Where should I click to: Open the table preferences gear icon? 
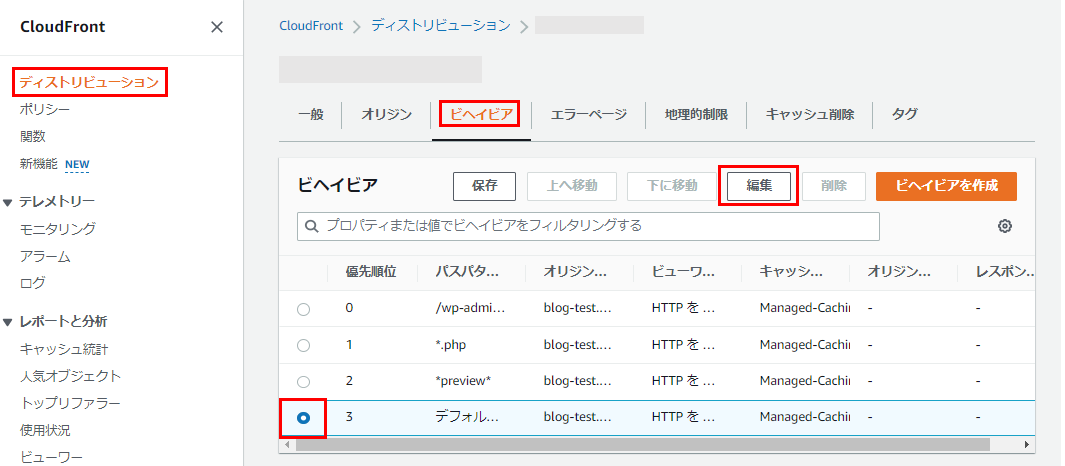pyautogui.click(x=1005, y=226)
